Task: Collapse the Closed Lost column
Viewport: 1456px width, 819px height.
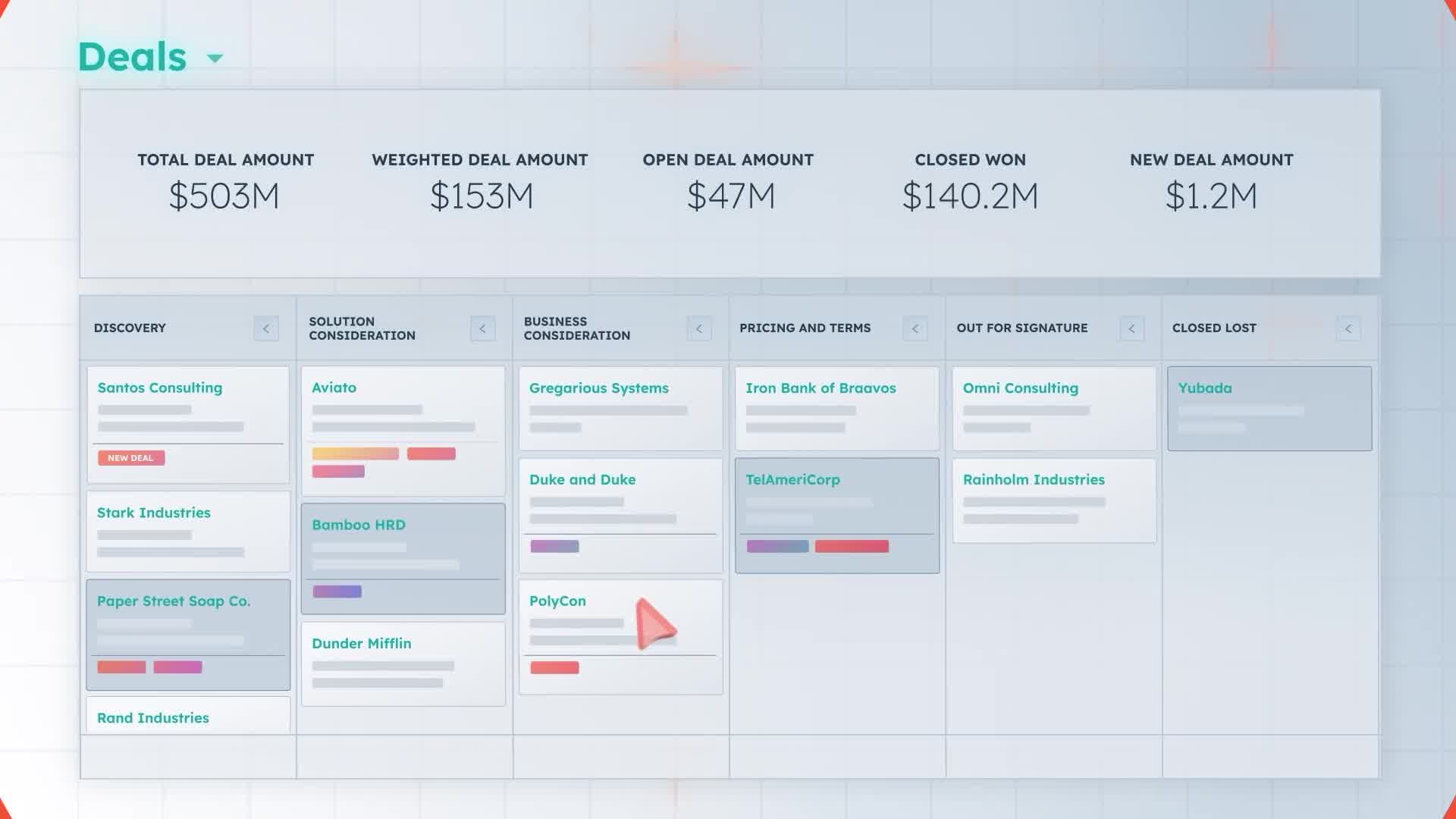Action: [x=1348, y=328]
